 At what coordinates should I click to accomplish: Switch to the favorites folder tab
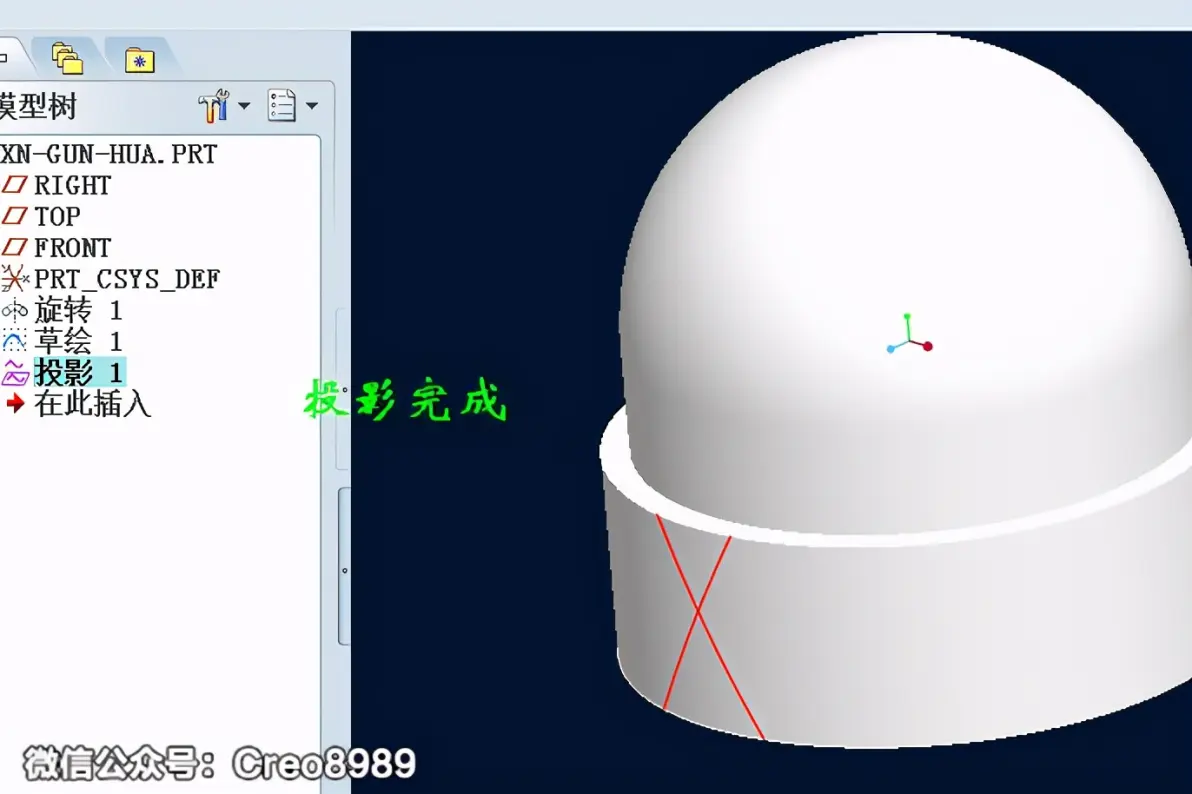pos(139,60)
